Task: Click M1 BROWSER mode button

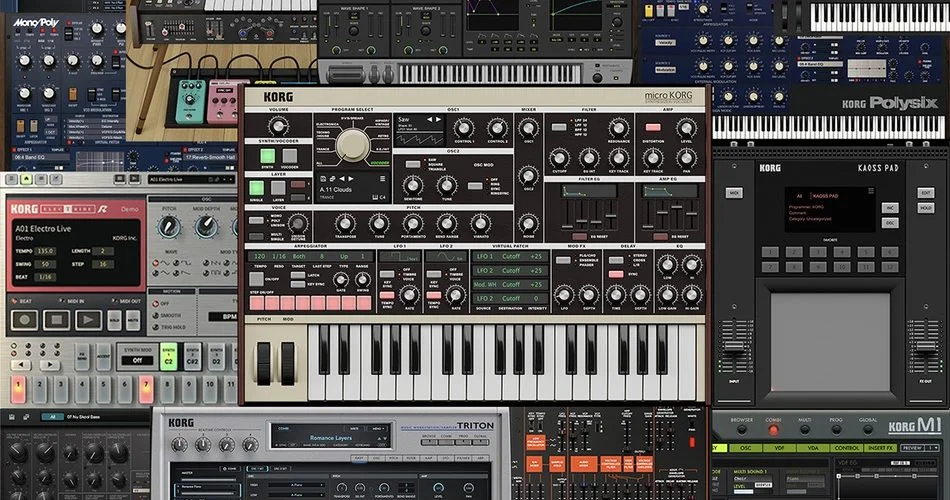Action: point(742,430)
